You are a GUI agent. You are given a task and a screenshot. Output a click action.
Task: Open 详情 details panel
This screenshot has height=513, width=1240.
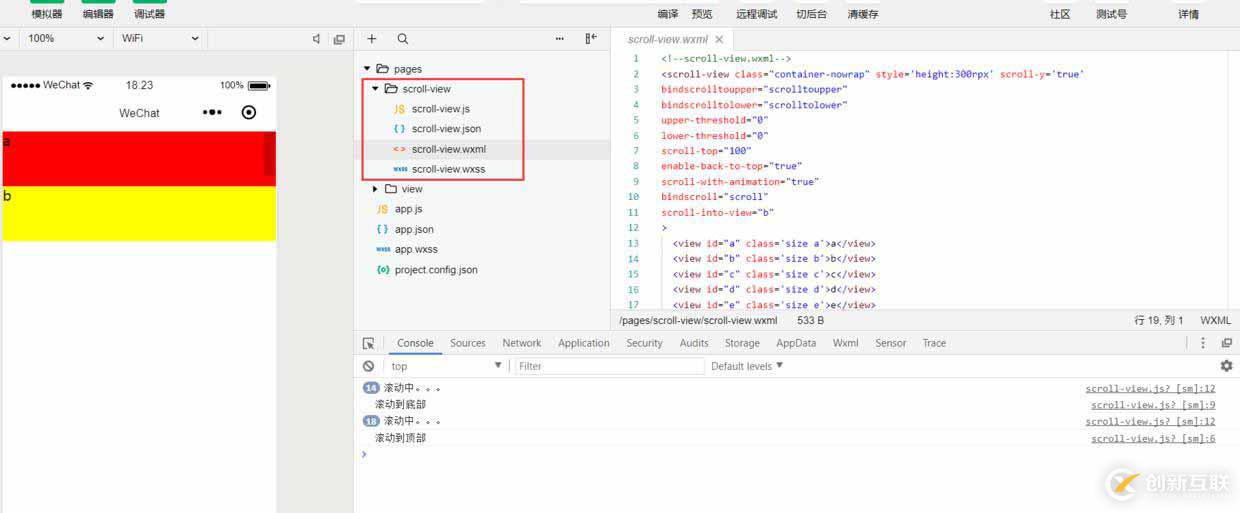pyautogui.click(x=1188, y=14)
